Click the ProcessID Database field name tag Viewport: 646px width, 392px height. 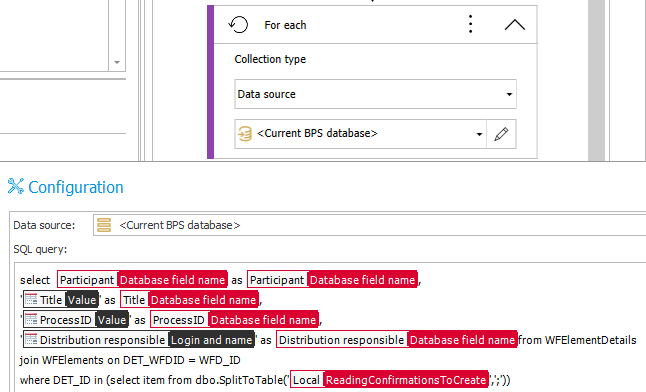[234, 320]
